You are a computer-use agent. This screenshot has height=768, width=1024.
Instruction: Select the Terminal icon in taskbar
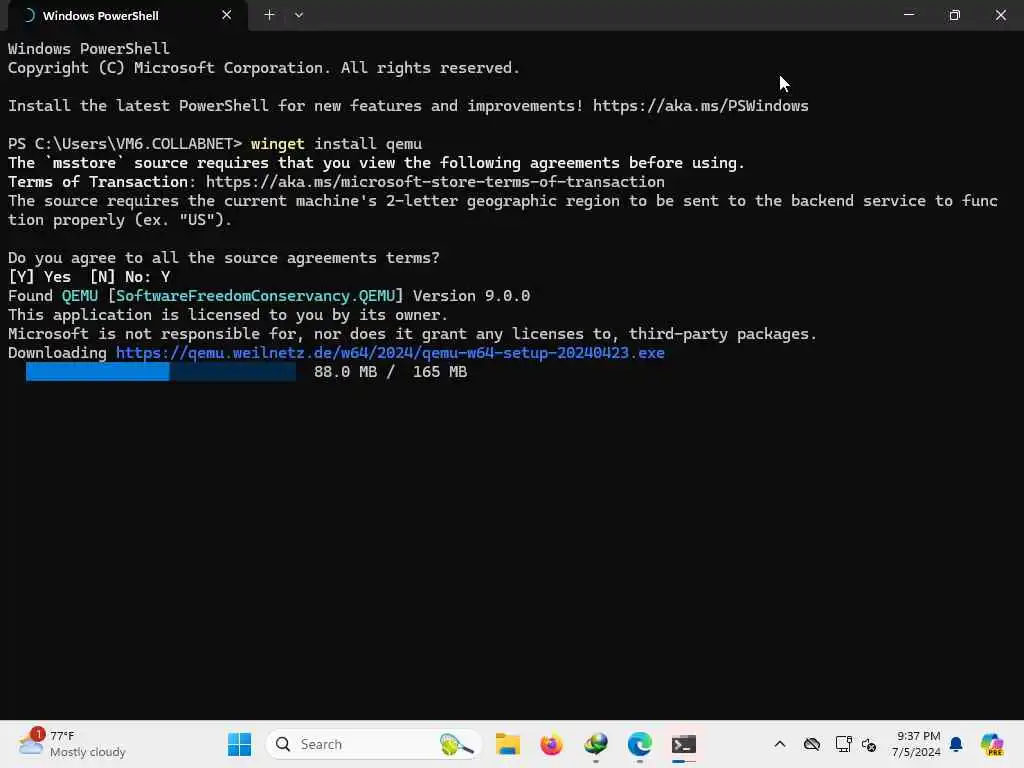coord(684,744)
